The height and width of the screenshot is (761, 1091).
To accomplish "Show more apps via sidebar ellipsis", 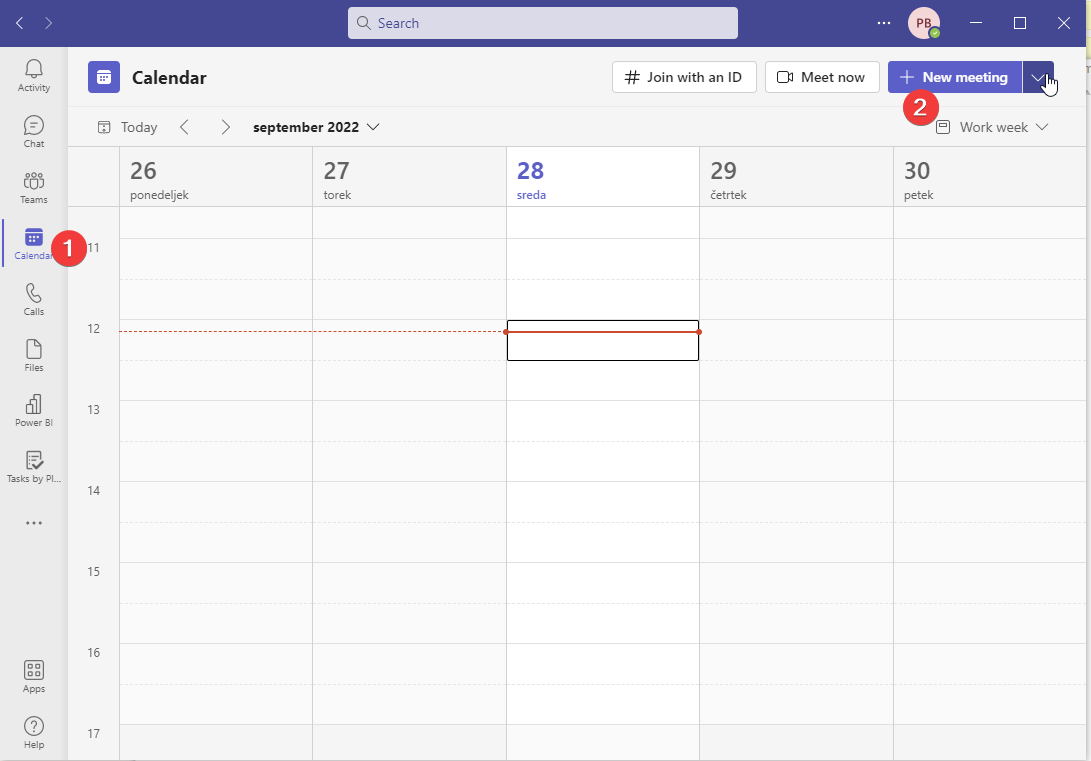I will coord(34,523).
